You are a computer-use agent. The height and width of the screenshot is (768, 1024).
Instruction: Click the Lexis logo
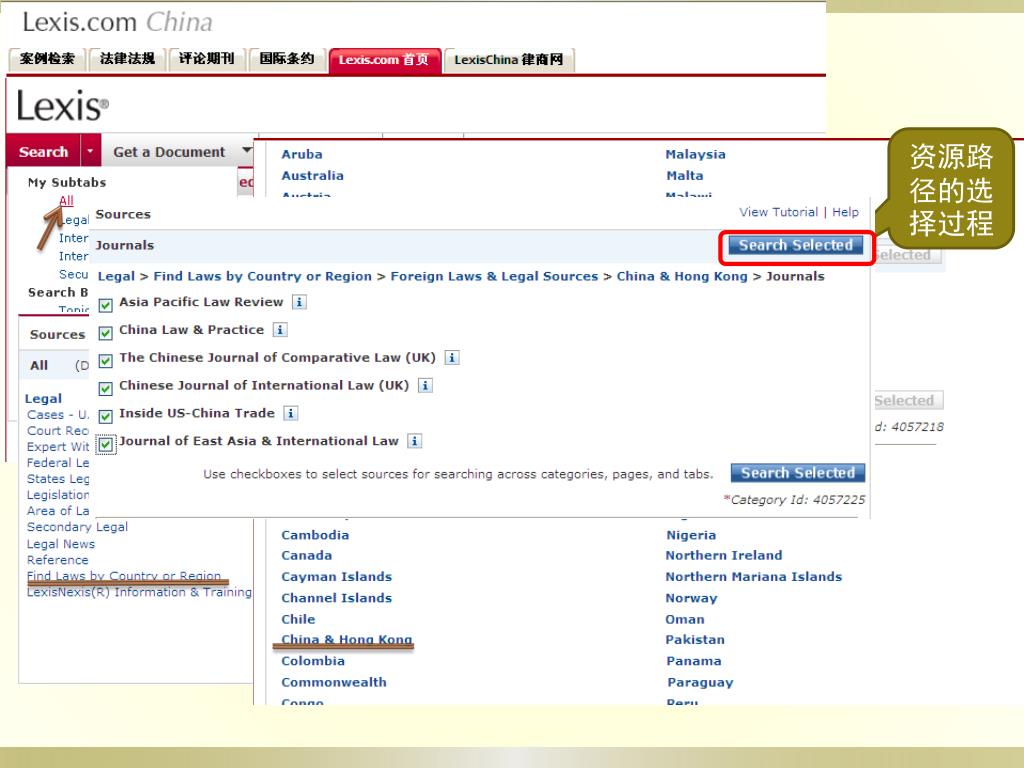tap(62, 106)
